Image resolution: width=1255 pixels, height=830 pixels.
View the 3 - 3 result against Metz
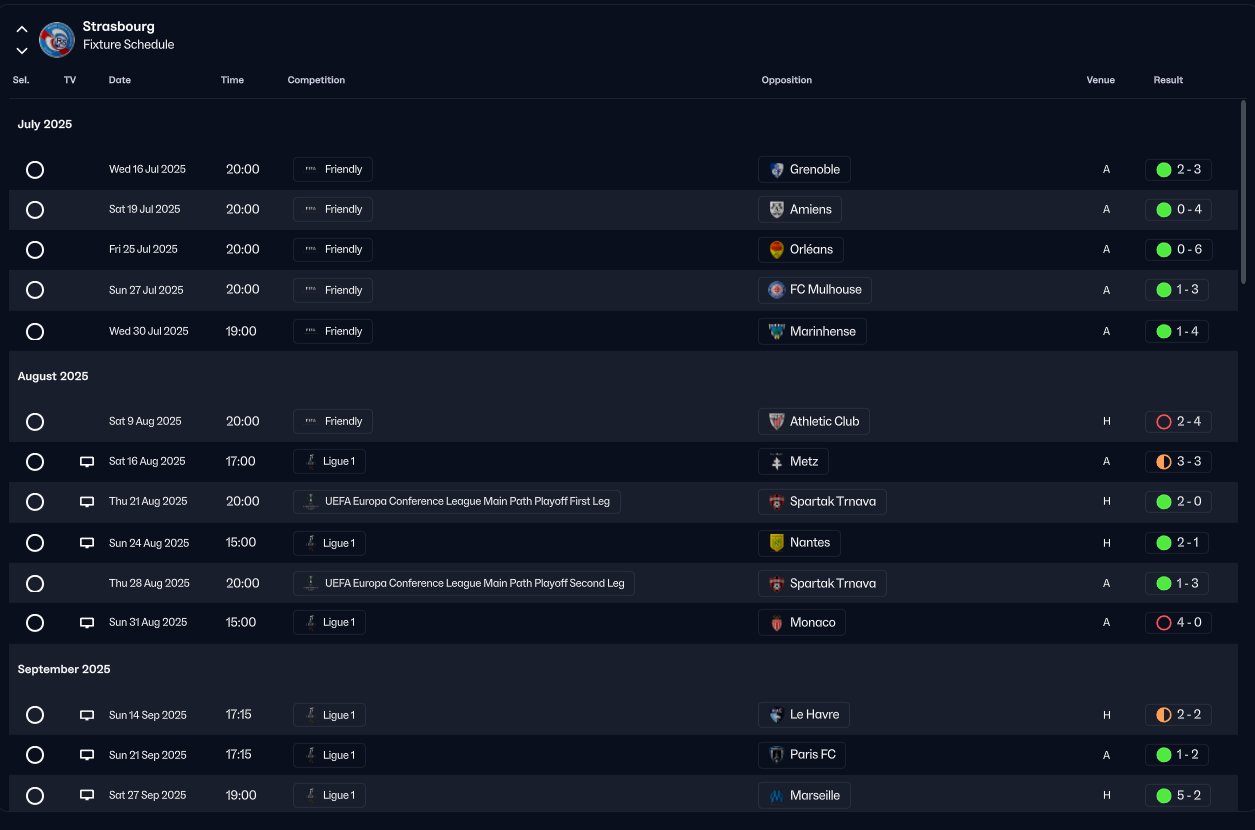1179,462
